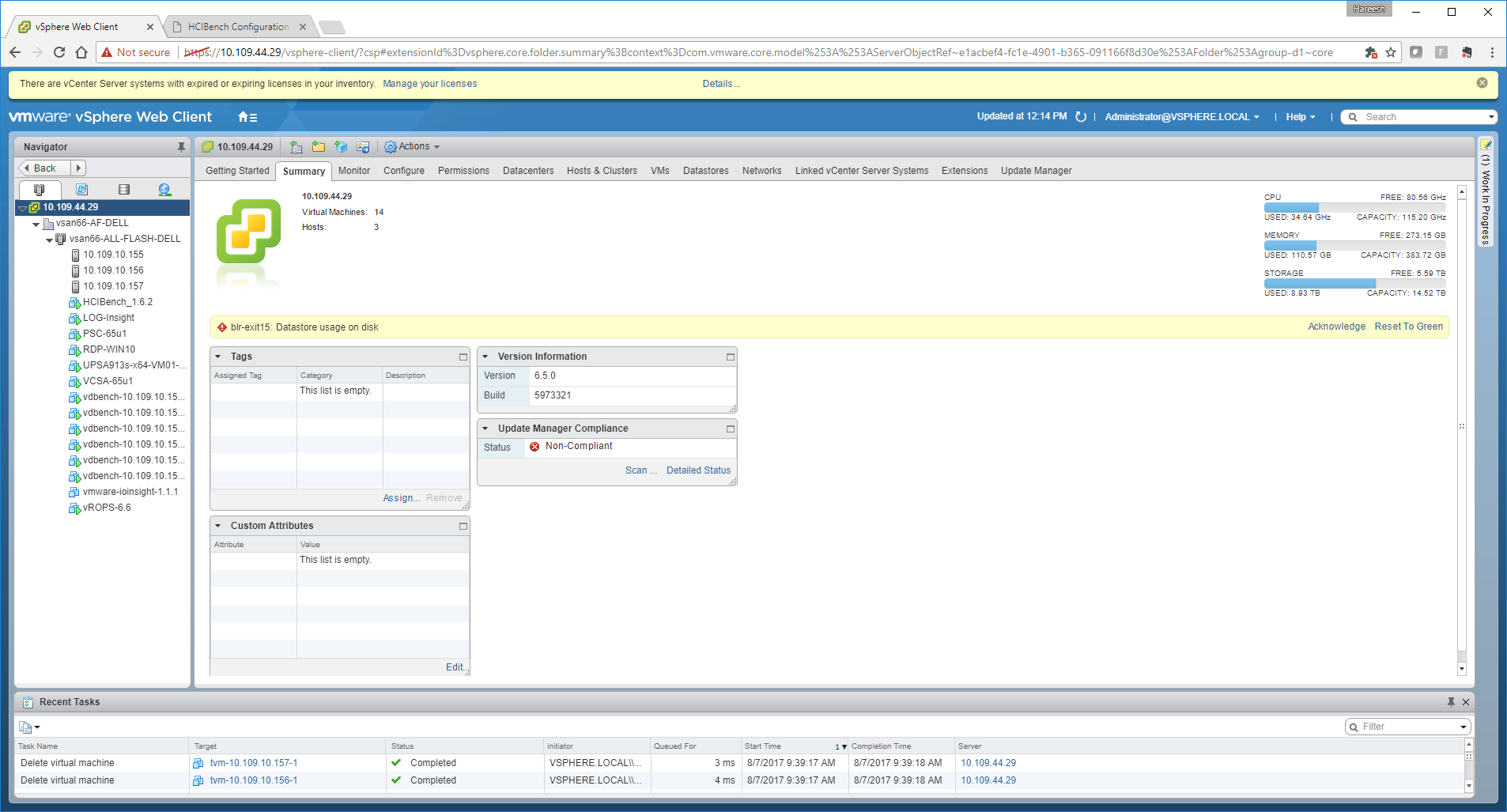Click the Manage your licenses link
Image resolution: width=1507 pixels, height=812 pixels.
pos(429,84)
